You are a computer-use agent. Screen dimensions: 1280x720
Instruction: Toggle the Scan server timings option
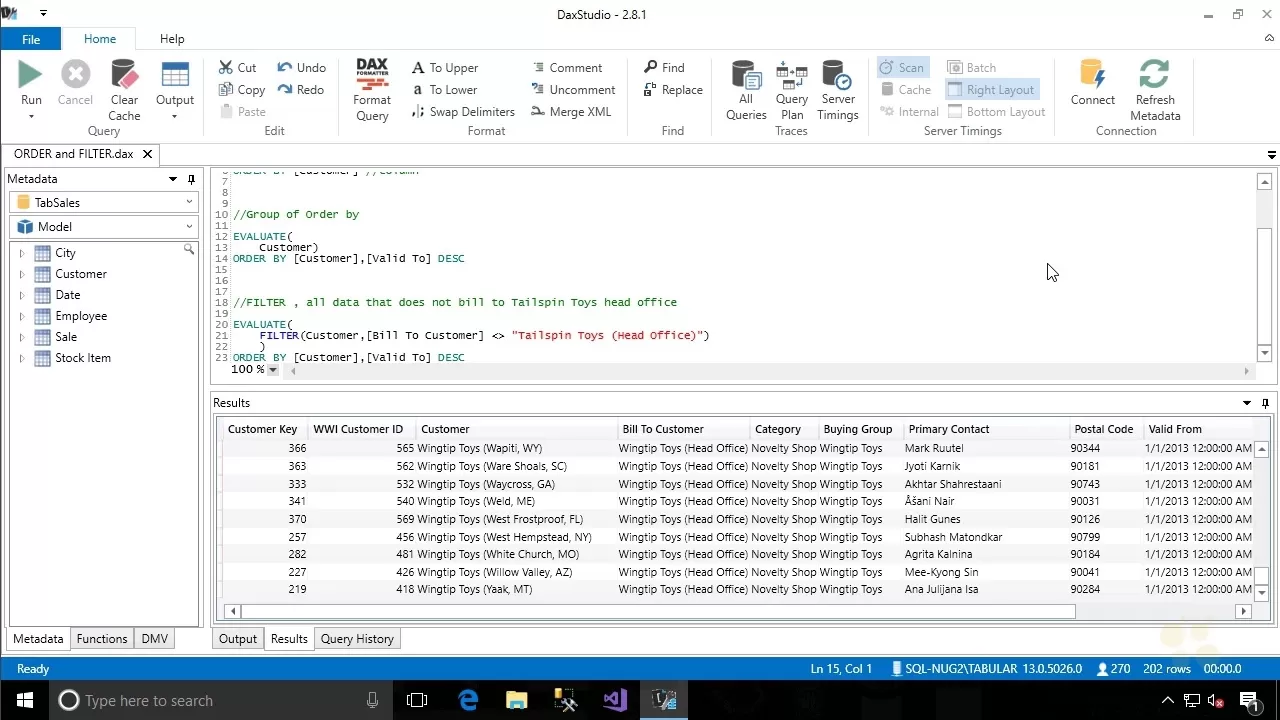pos(902,67)
